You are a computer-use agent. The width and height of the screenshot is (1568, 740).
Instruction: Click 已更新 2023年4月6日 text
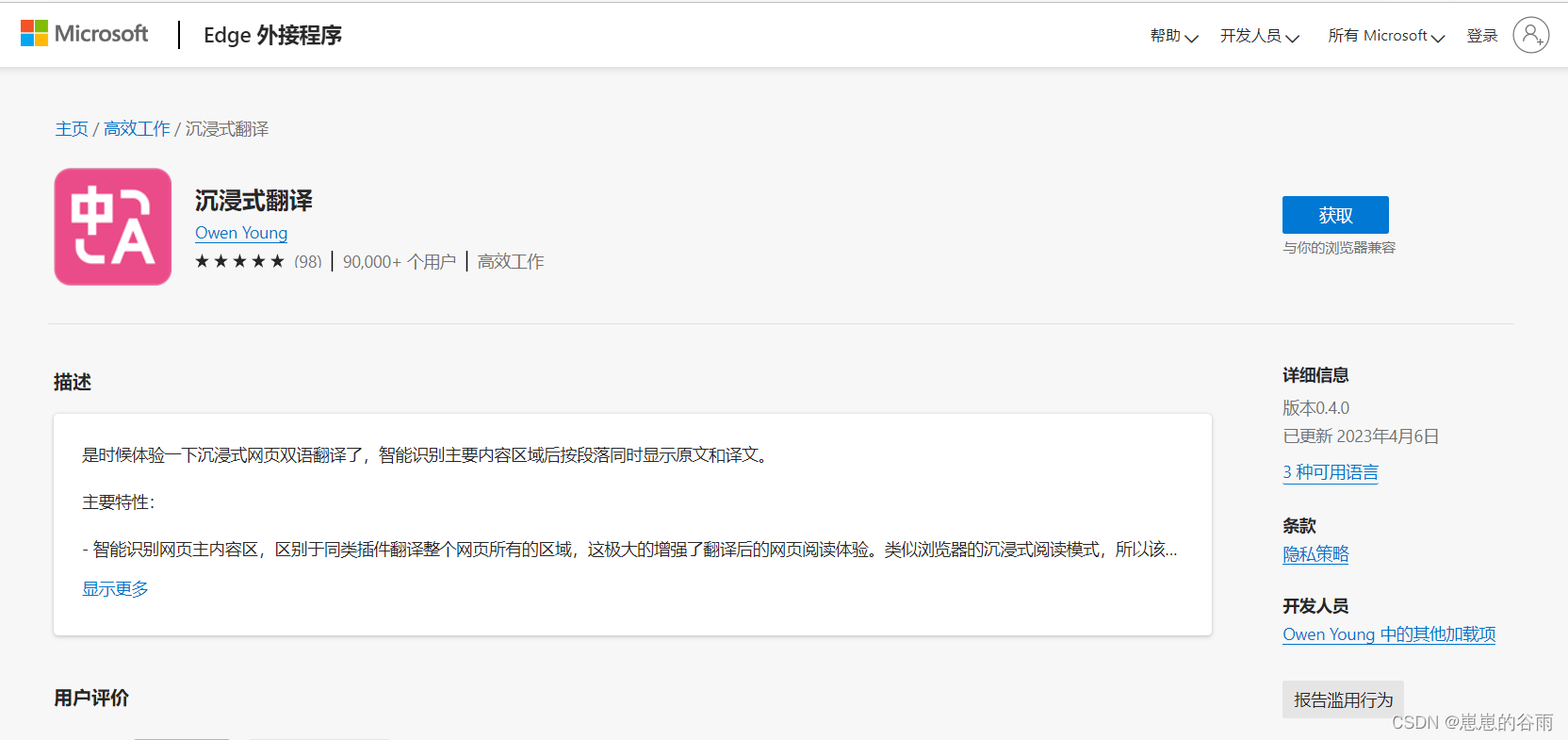(x=1361, y=436)
